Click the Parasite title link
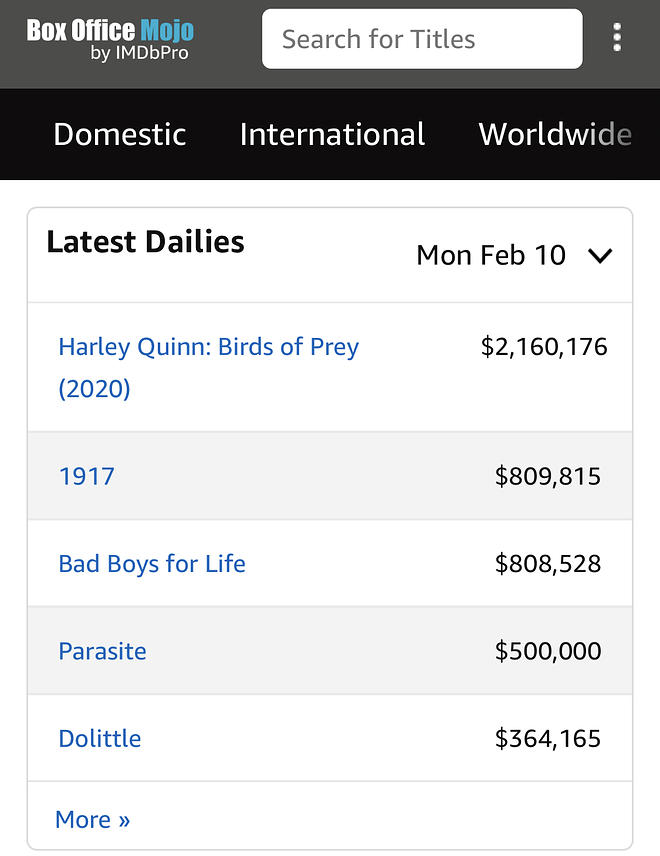The height and width of the screenshot is (856, 660). point(102,651)
